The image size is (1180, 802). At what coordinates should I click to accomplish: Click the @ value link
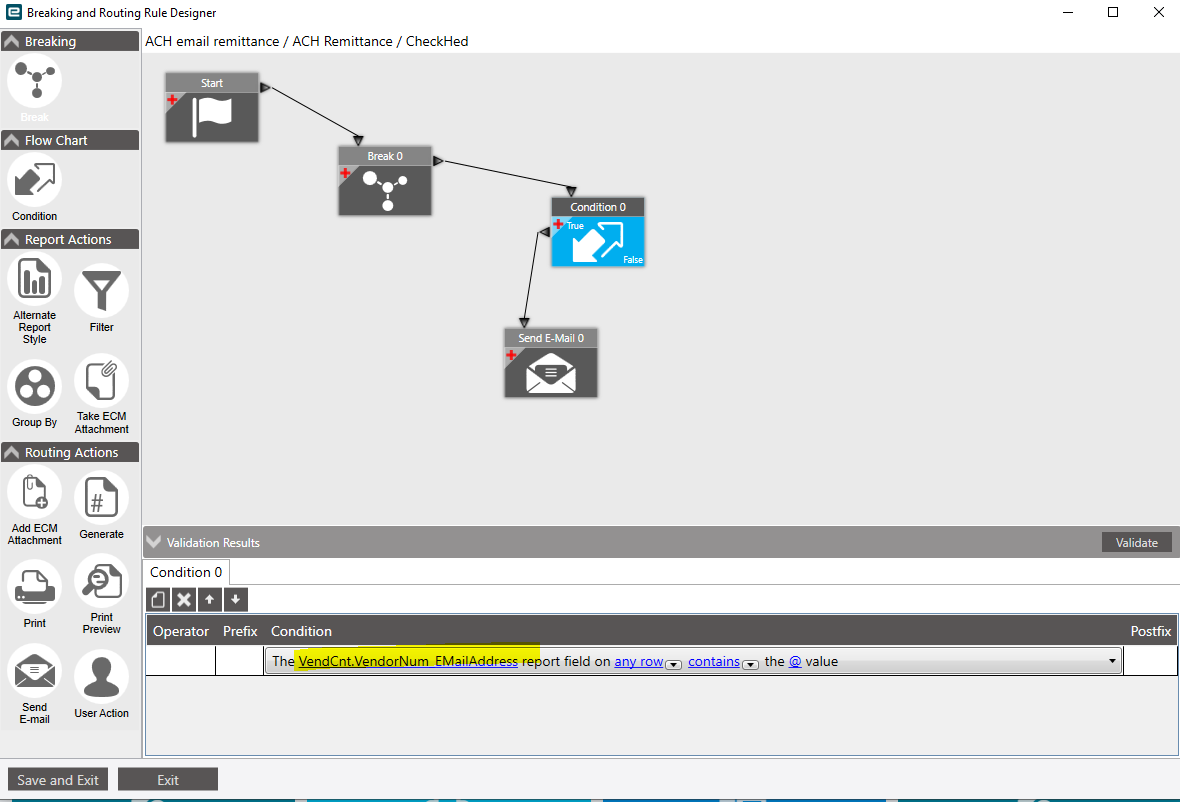click(795, 661)
